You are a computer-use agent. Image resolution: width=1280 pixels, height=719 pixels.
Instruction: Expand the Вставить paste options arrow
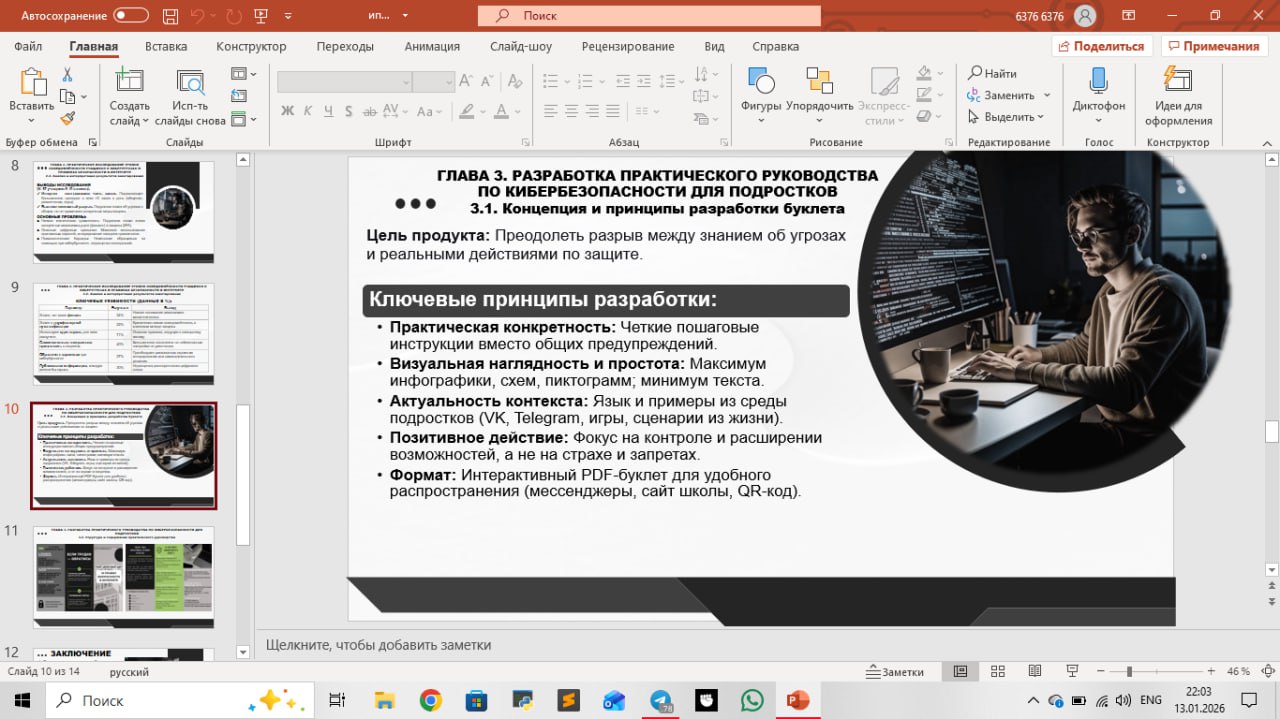(32, 122)
